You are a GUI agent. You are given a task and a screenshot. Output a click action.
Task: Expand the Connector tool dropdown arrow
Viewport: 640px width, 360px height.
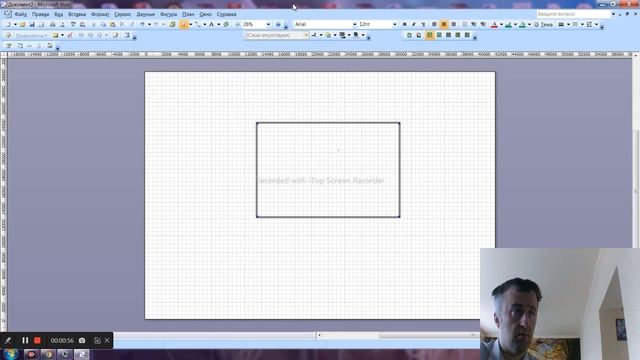pos(204,24)
